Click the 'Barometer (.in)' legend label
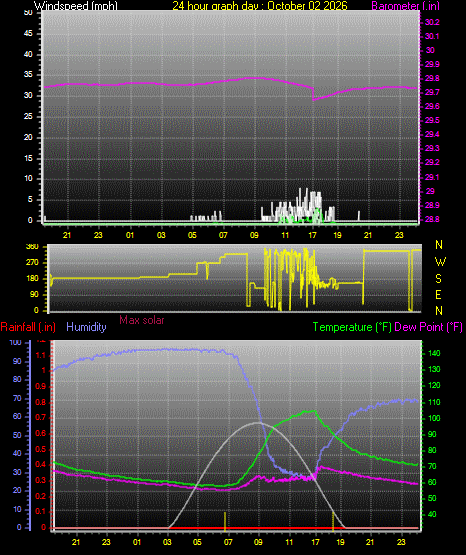The width and height of the screenshot is (466, 555). 405,6
